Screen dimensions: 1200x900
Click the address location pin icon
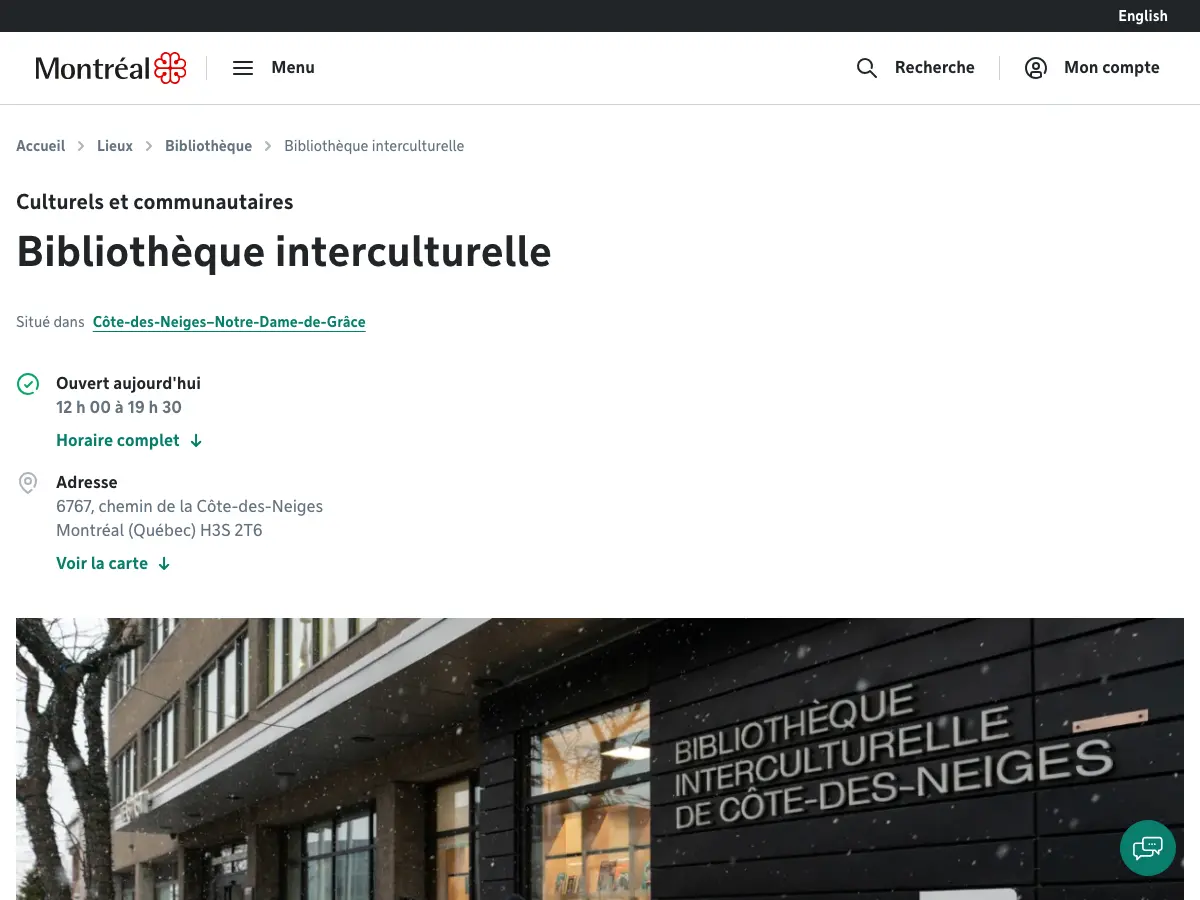click(28, 483)
